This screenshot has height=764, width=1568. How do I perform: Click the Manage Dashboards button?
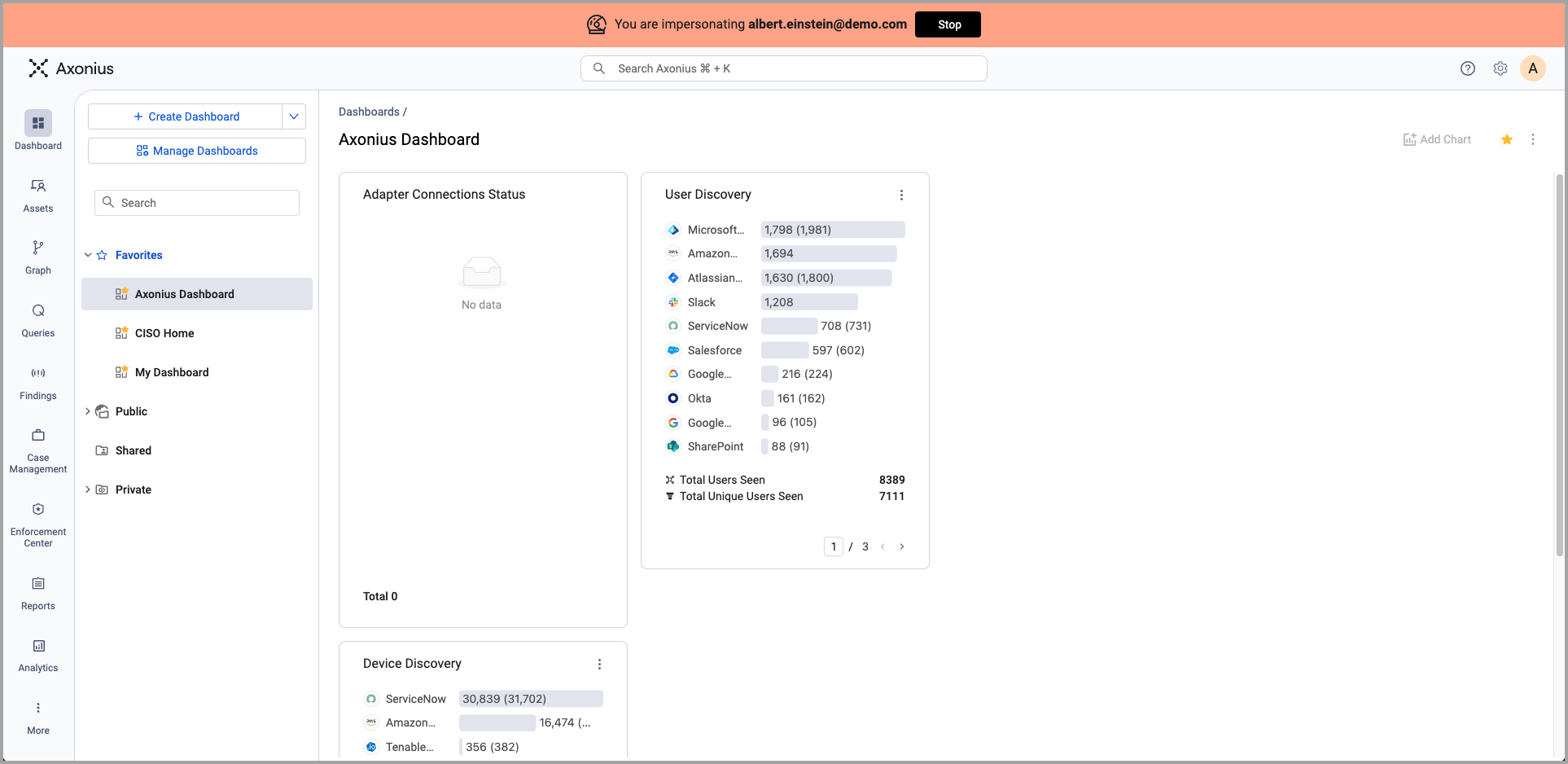(x=197, y=151)
